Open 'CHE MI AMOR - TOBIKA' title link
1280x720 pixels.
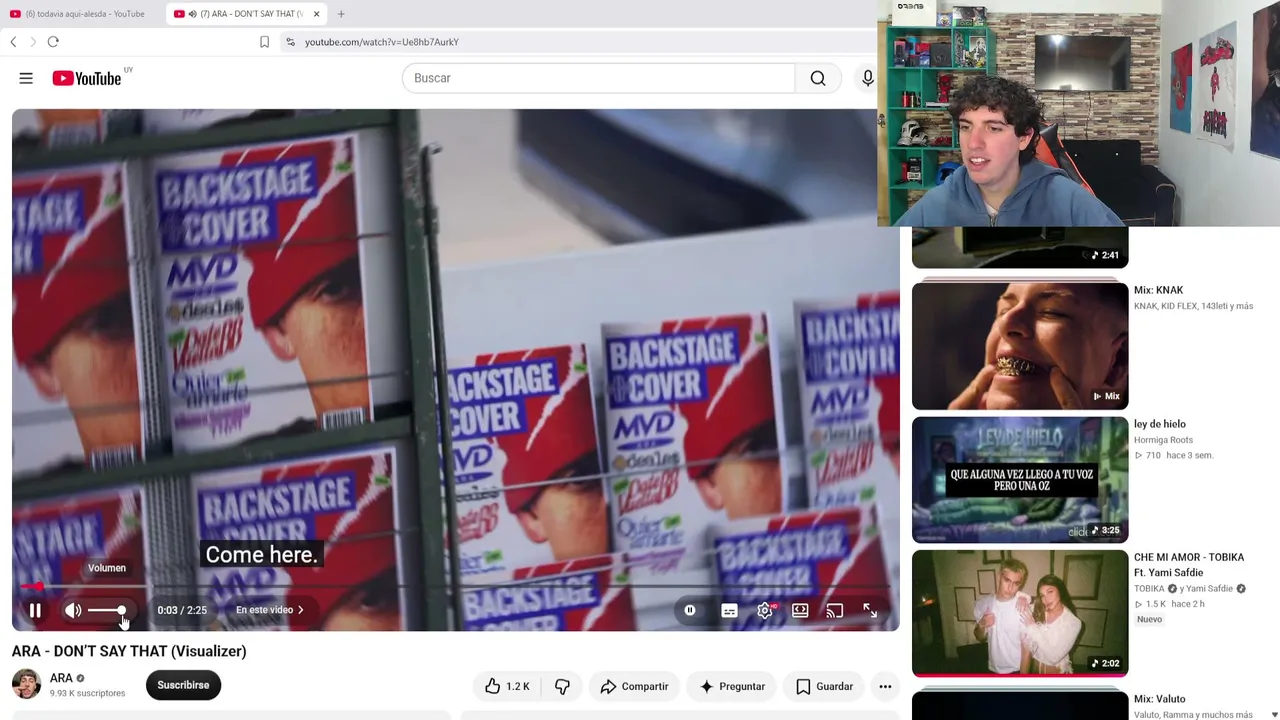[x=1189, y=565]
